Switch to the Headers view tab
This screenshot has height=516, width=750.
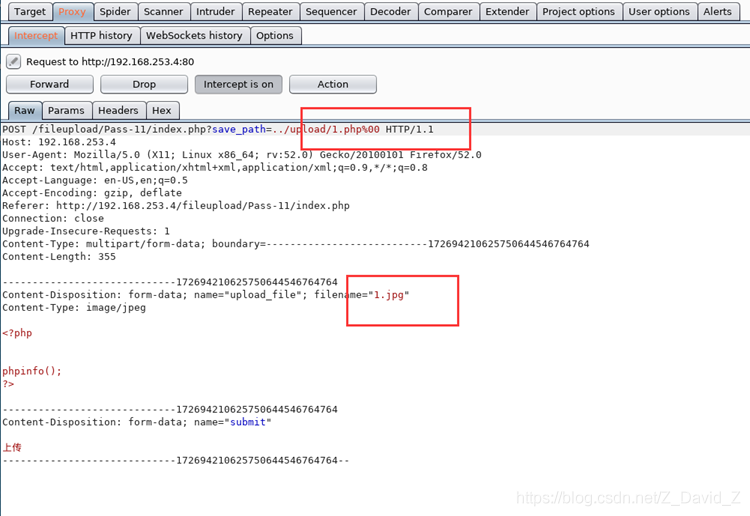tap(118, 110)
